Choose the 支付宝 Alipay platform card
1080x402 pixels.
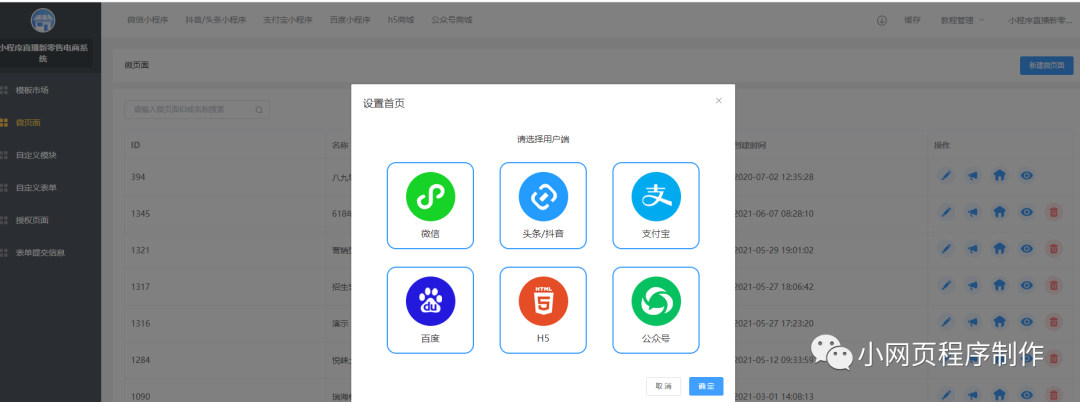656,205
